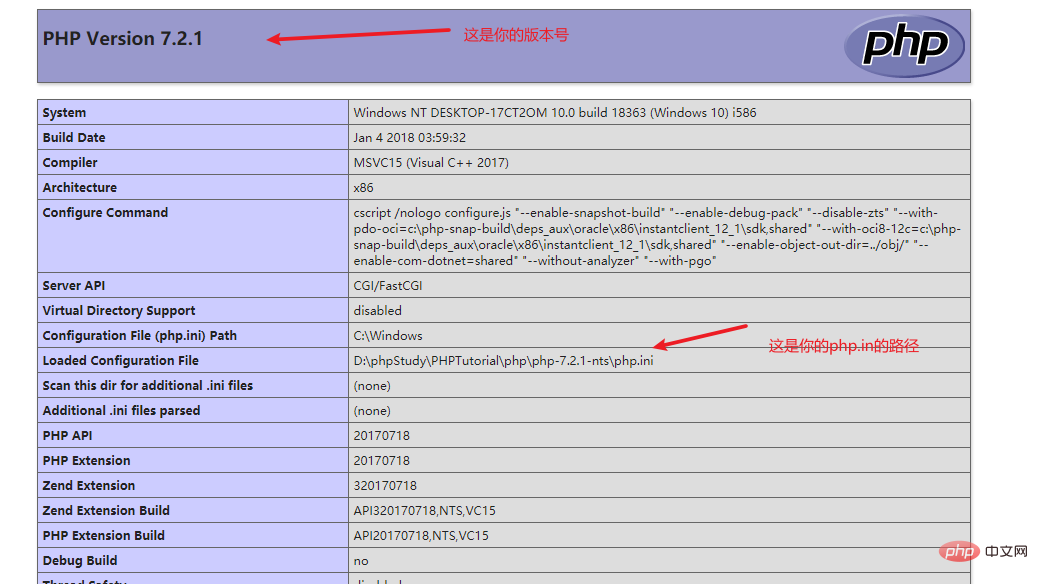
Task: Click Scan this dir for additional .ini files
Action: coord(148,385)
